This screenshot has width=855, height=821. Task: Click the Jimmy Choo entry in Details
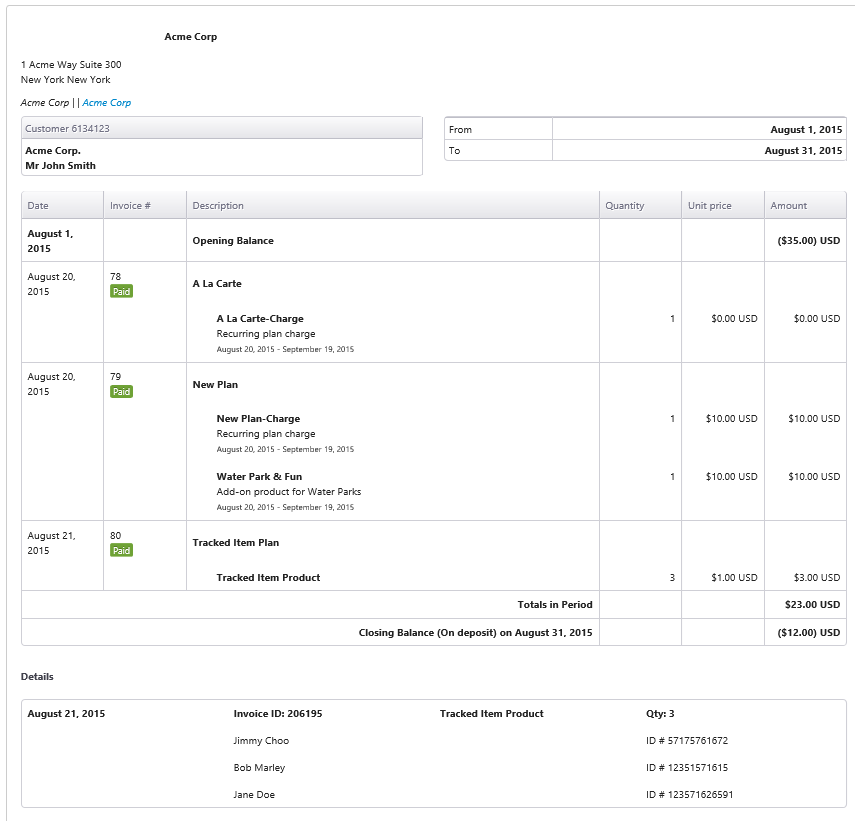(x=261, y=740)
